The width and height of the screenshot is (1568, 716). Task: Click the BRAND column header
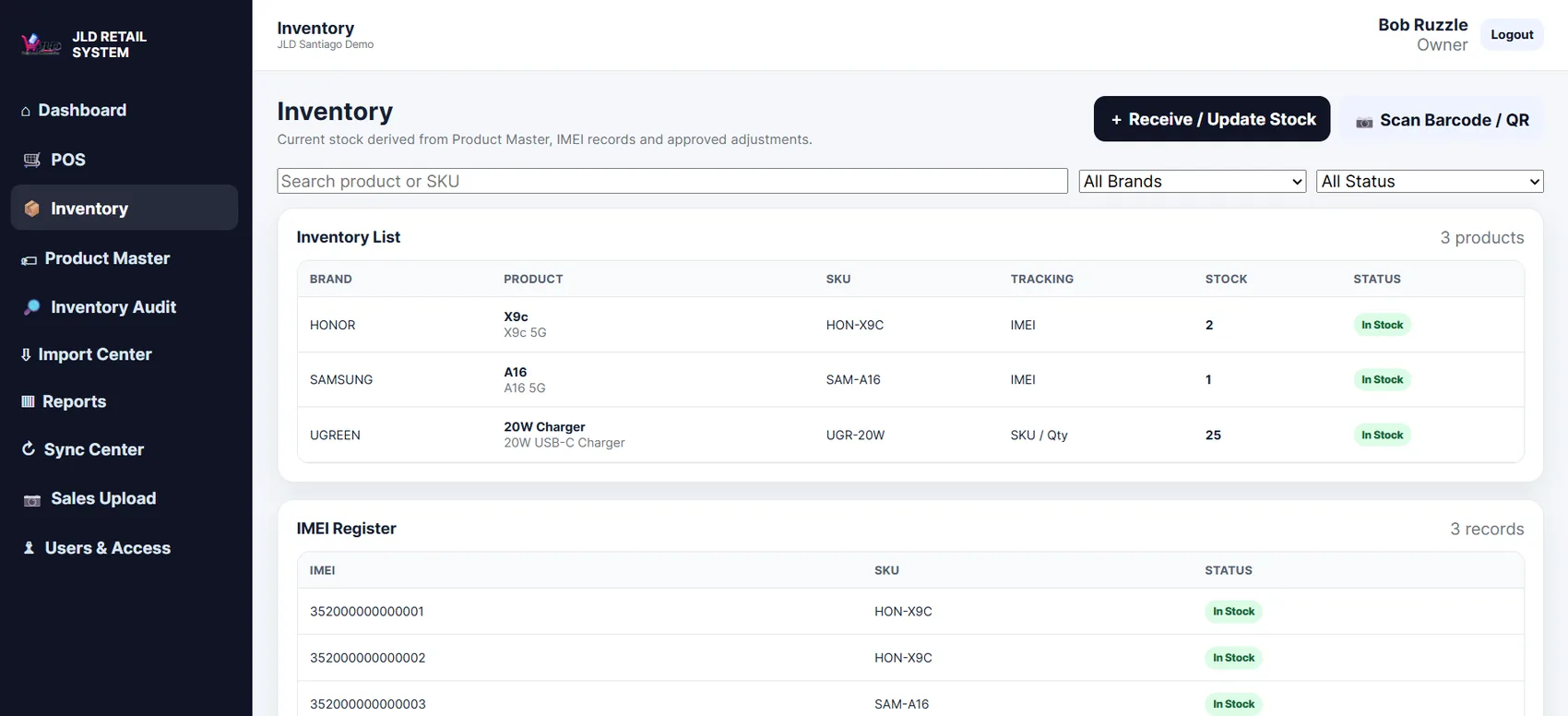point(331,279)
